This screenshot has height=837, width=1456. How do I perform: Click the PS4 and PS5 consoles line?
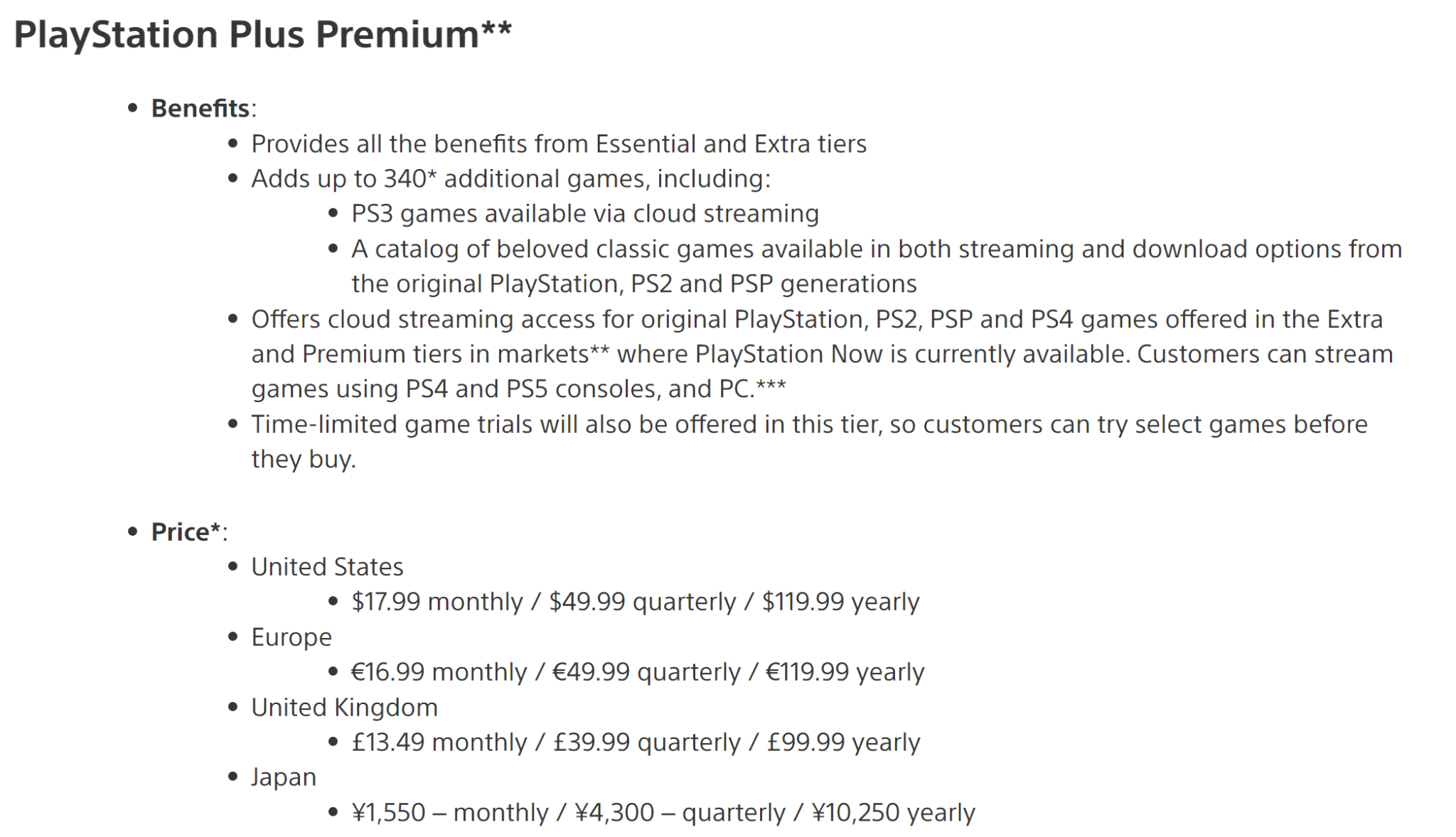pyautogui.click(x=518, y=389)
